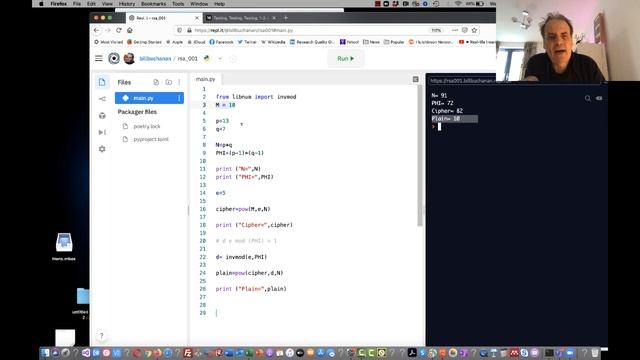Click the browser back button
Image resolution: width=640 pixels, height=360 pixels.
coord(97,30)
